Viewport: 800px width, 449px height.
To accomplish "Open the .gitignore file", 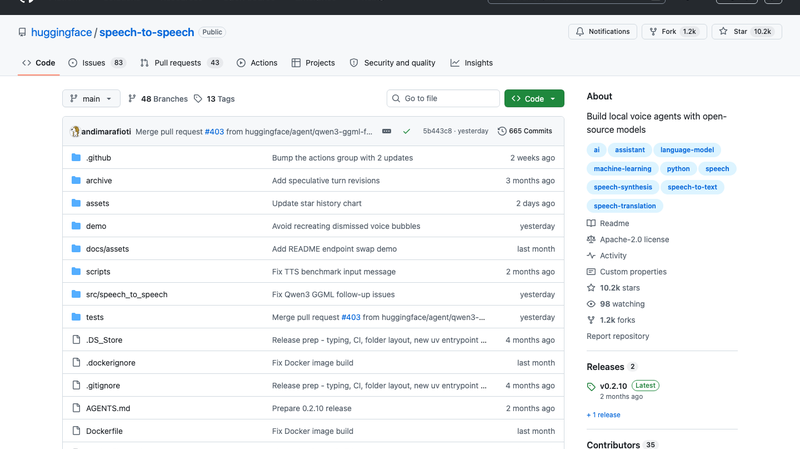I will [x=103, y=385].
